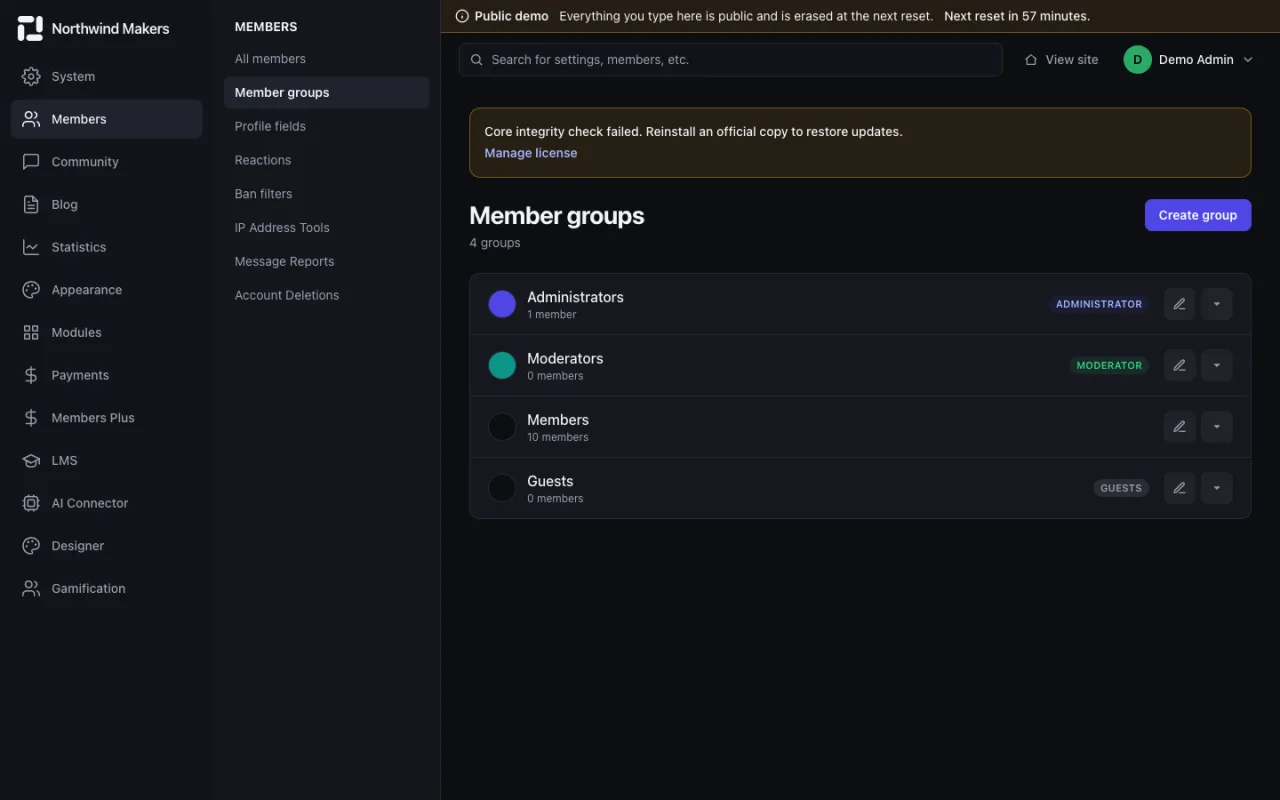Open Blog via document icon
The width and height of the screenshot is (1280, 800).
(31, 204)
